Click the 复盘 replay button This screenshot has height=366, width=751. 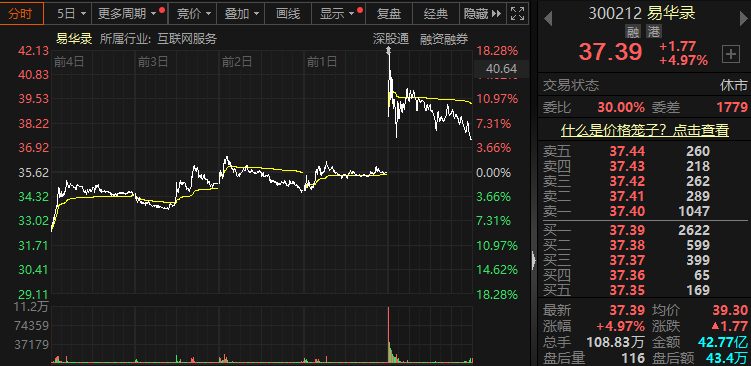point(388,13)
